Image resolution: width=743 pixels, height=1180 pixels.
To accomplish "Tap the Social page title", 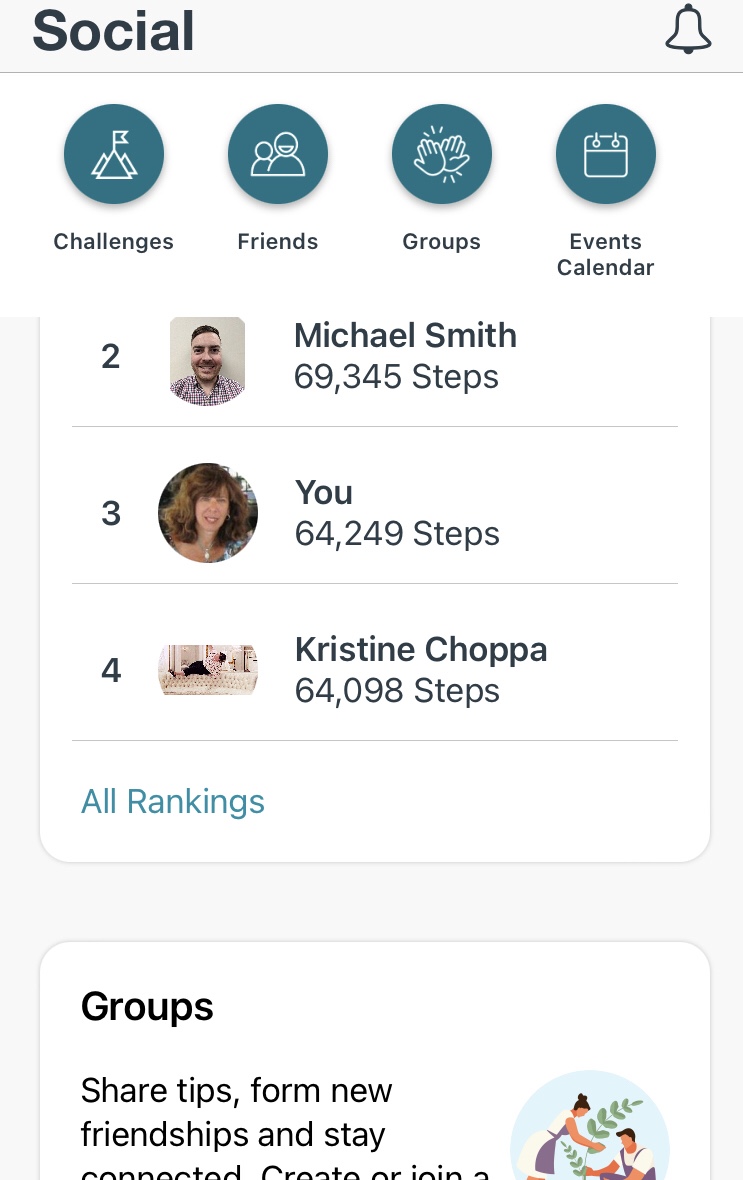I will pos(114,32).
